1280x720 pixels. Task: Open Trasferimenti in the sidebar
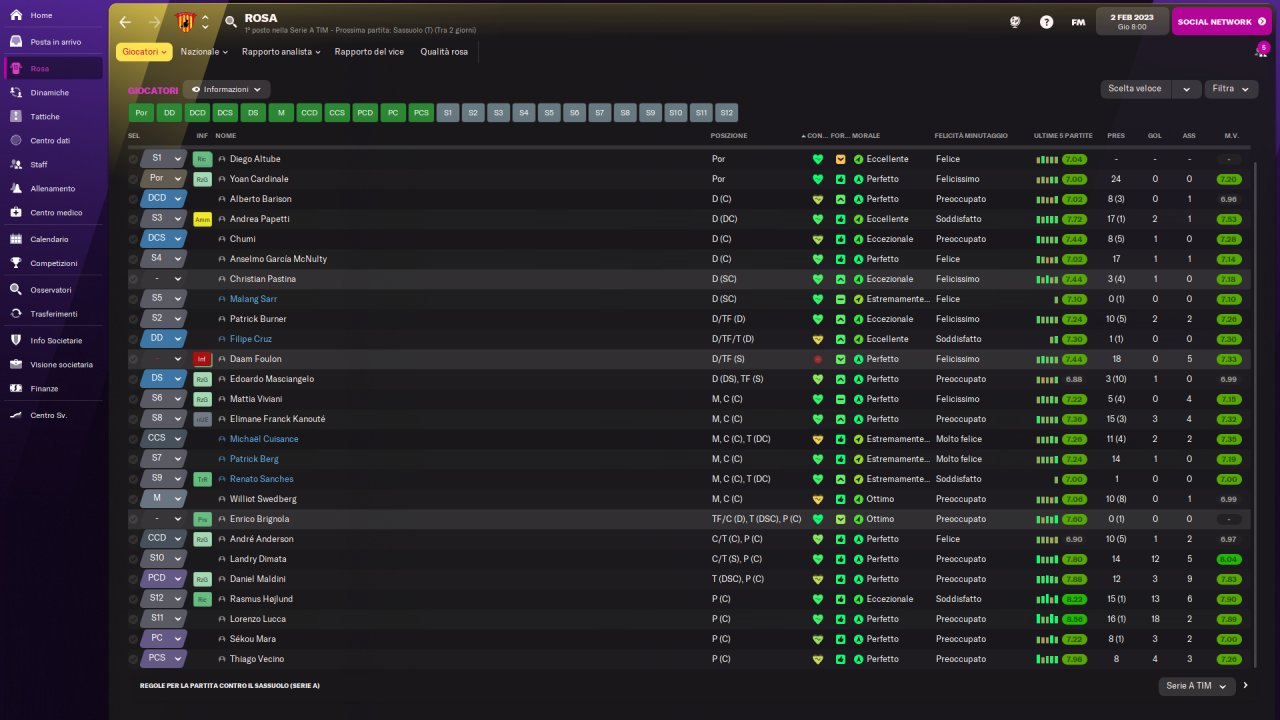click(54, 314)
